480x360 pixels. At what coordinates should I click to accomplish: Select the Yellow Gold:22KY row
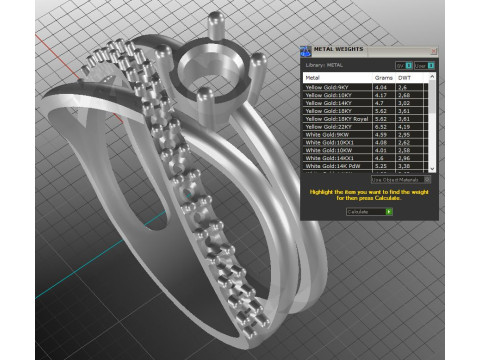tap(365, 127)
